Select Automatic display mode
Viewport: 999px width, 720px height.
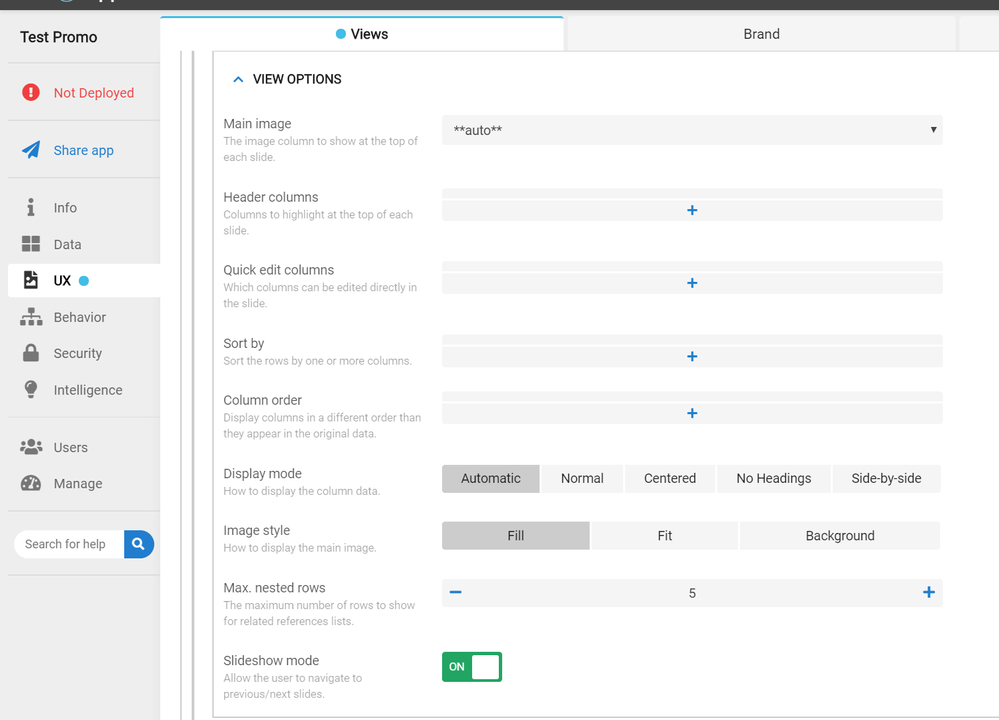pos(491,479)
